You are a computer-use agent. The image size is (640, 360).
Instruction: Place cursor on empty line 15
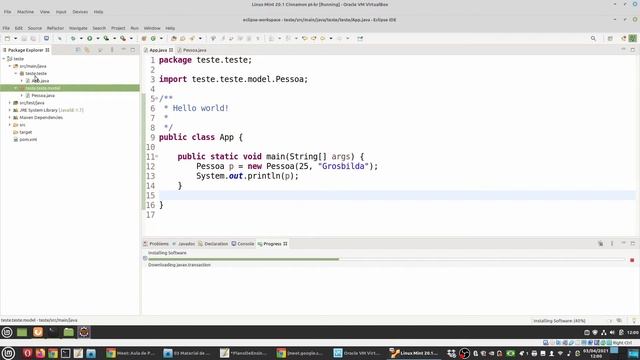click(396, 195)
